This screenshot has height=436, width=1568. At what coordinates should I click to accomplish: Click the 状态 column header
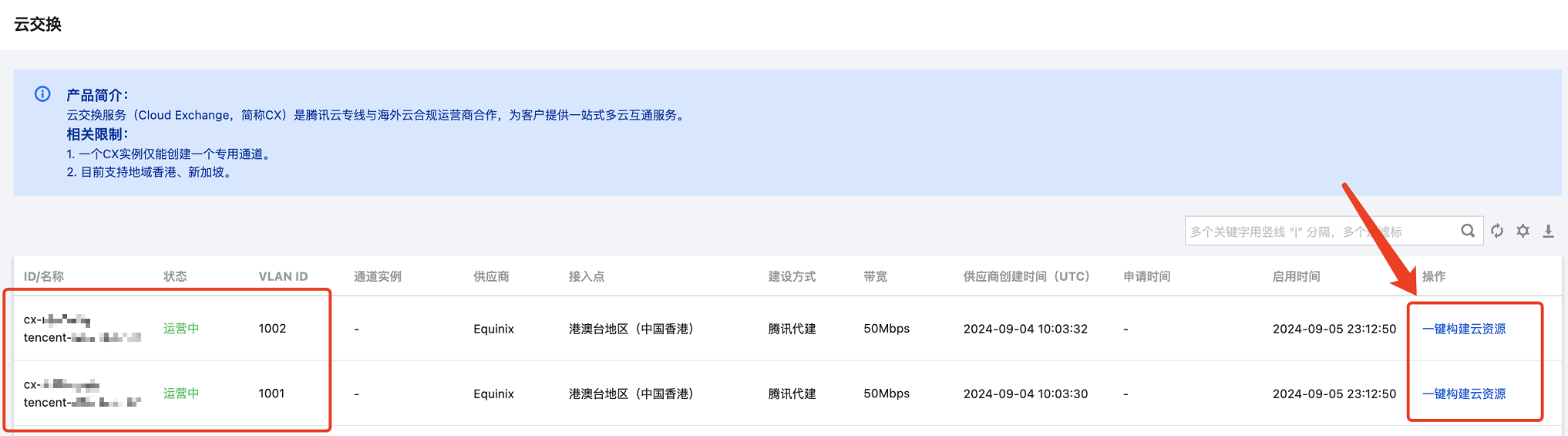click(175, 276)
